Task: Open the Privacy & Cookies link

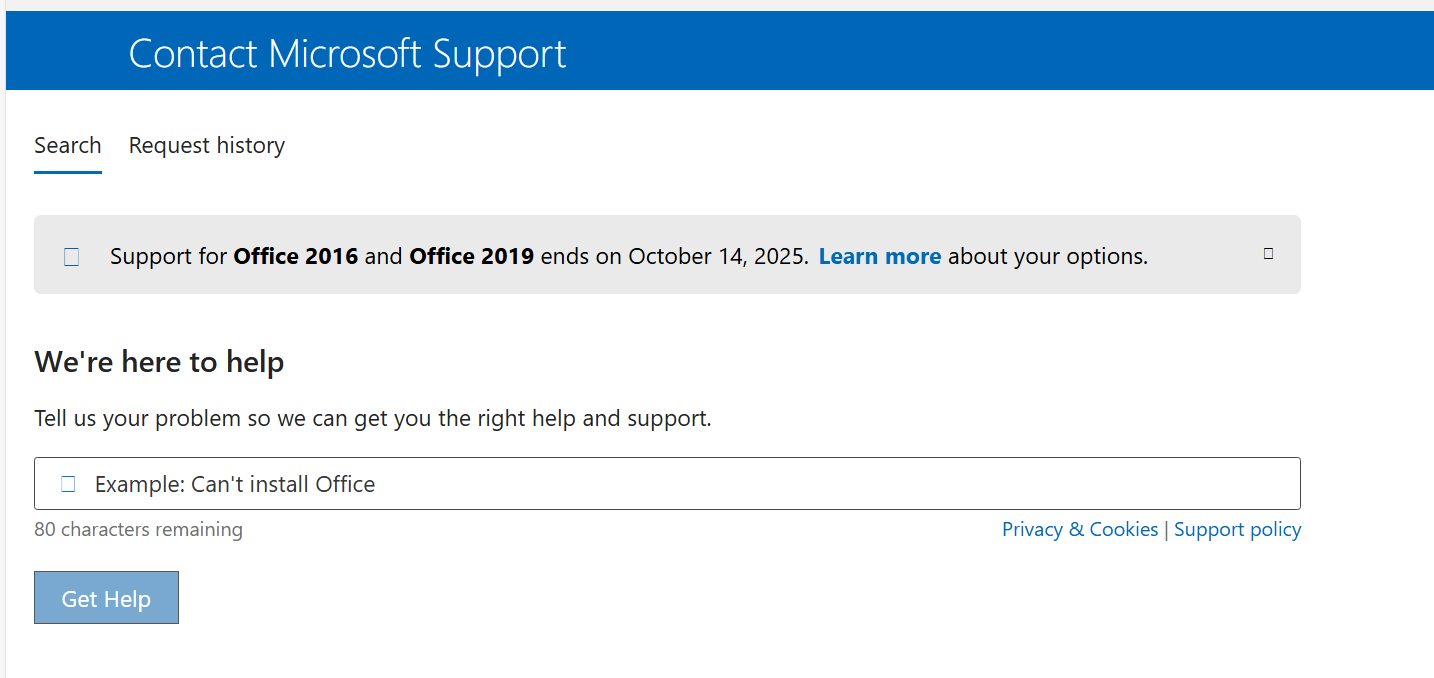Action: 1080,530
